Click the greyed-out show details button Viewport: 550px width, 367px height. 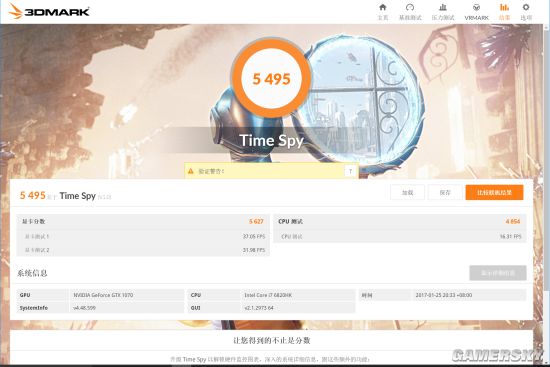(498, 273)
